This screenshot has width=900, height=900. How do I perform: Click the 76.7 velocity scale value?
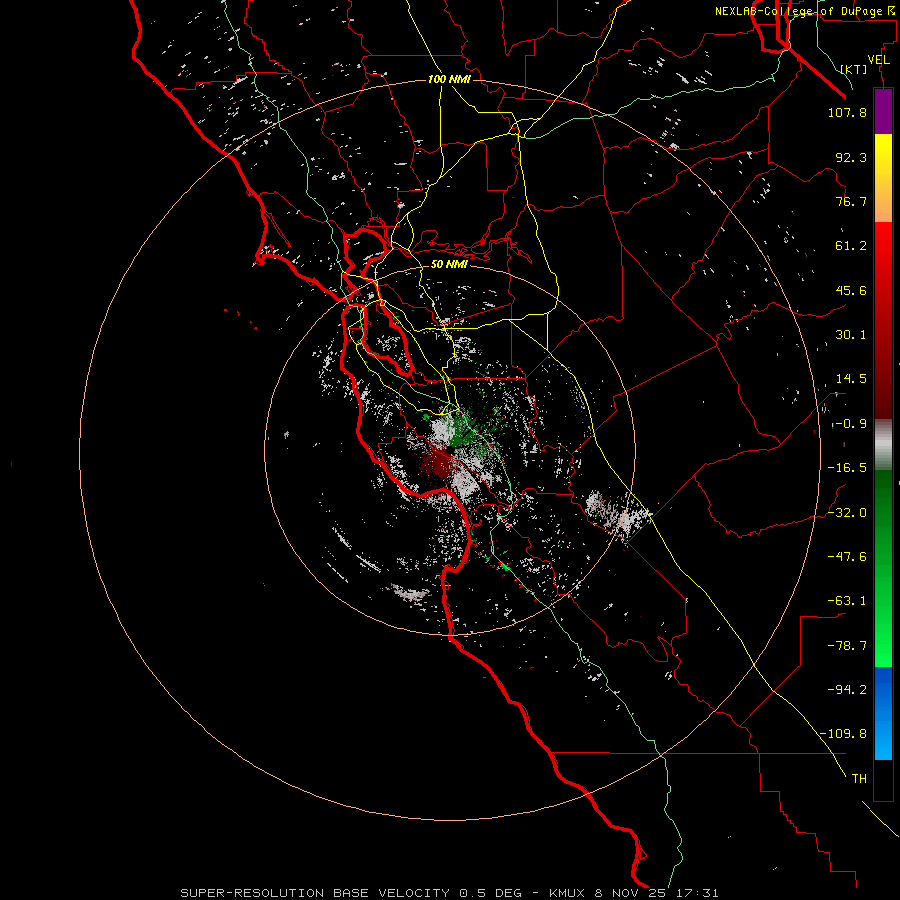(851, 201)
